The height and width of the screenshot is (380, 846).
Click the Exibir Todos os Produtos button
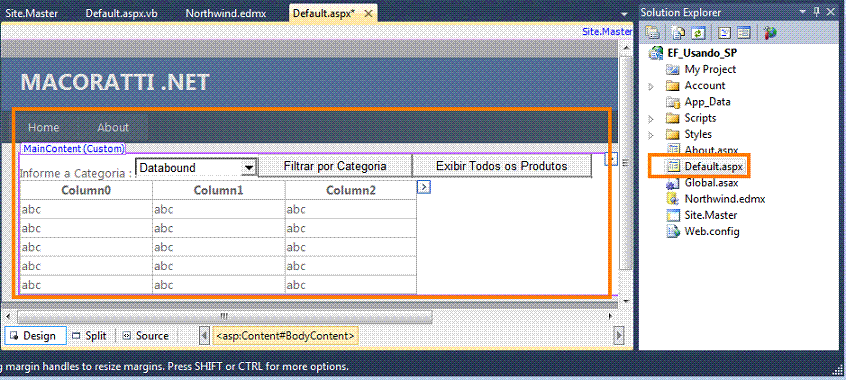(502, 166)
